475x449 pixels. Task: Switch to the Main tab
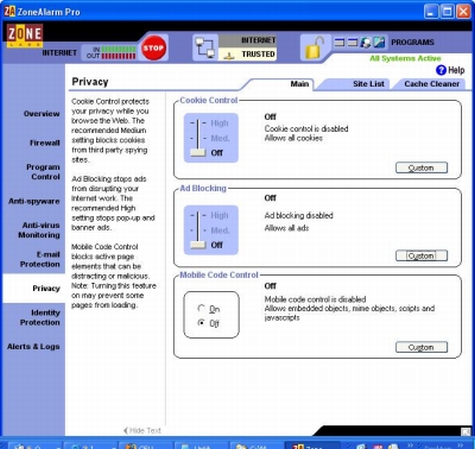pos(299,84)
